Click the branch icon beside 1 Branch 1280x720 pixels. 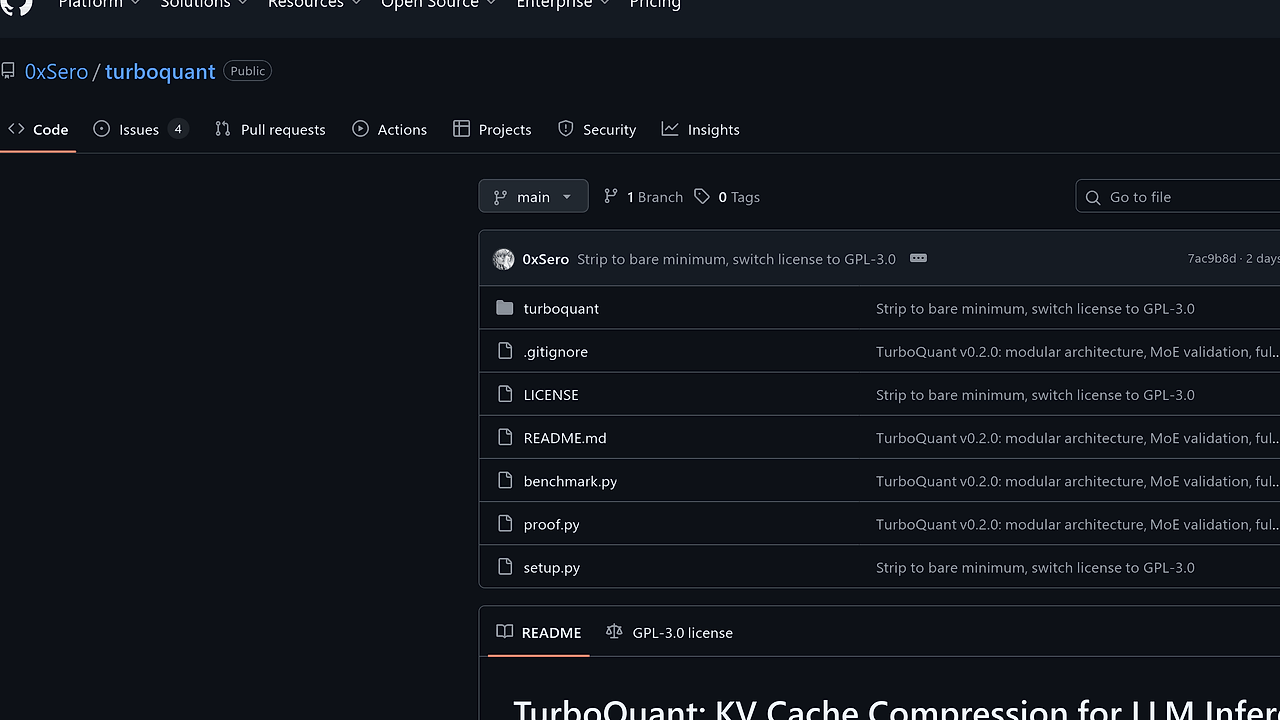pos(610,197)
